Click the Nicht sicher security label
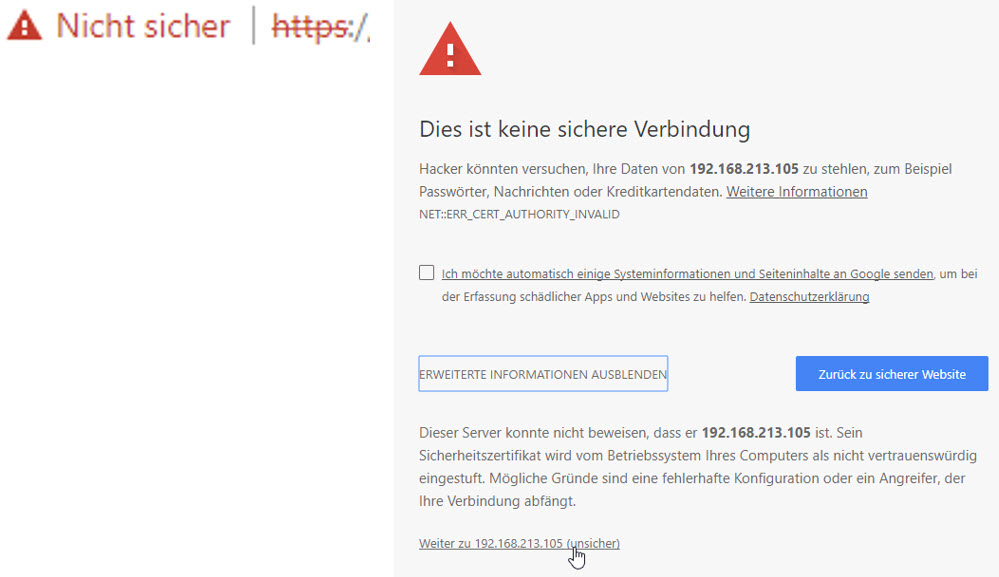This screenshot has width=999, height=577. [143, 26]
